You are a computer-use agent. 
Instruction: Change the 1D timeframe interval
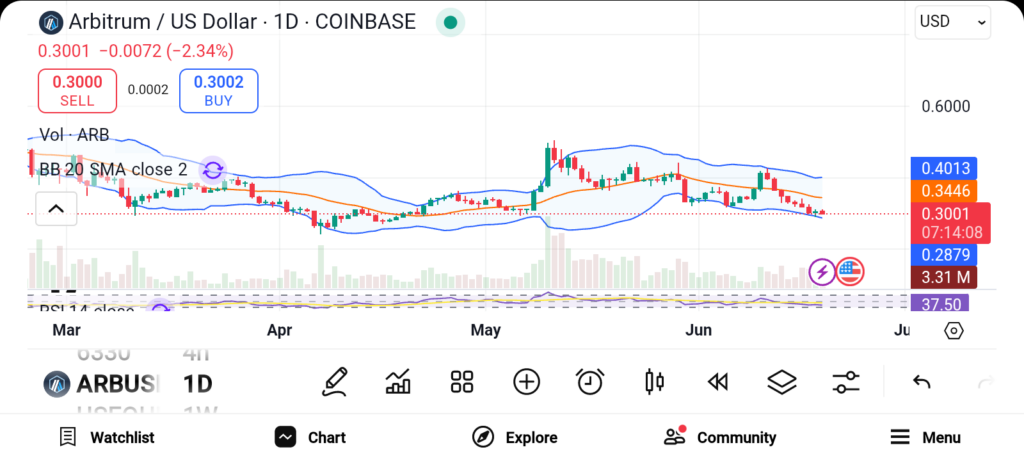[x=196, y=383]
